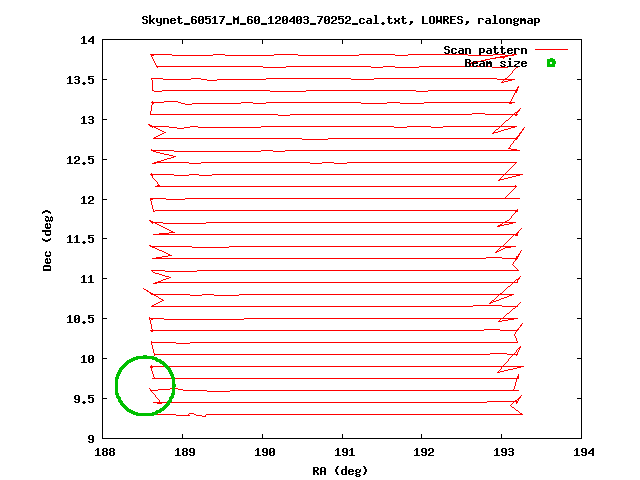Click the large green beam circle
The height and width of the screenshot is (480, 640).
pos(145,385)
